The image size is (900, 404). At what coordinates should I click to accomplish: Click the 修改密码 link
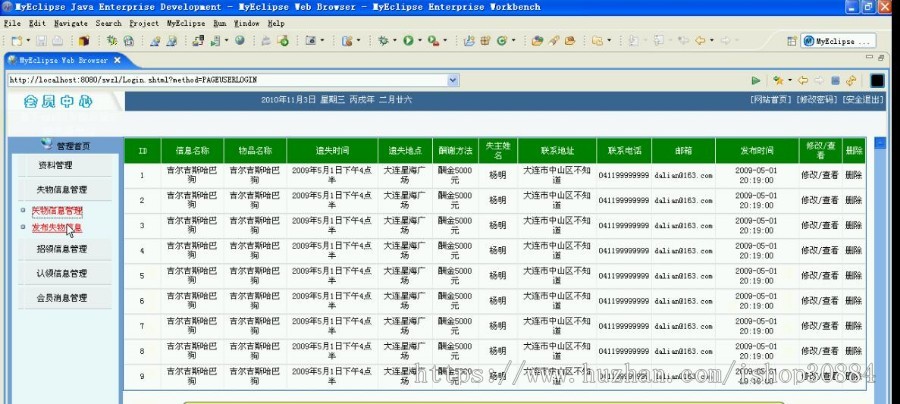(x=816, y=99)
